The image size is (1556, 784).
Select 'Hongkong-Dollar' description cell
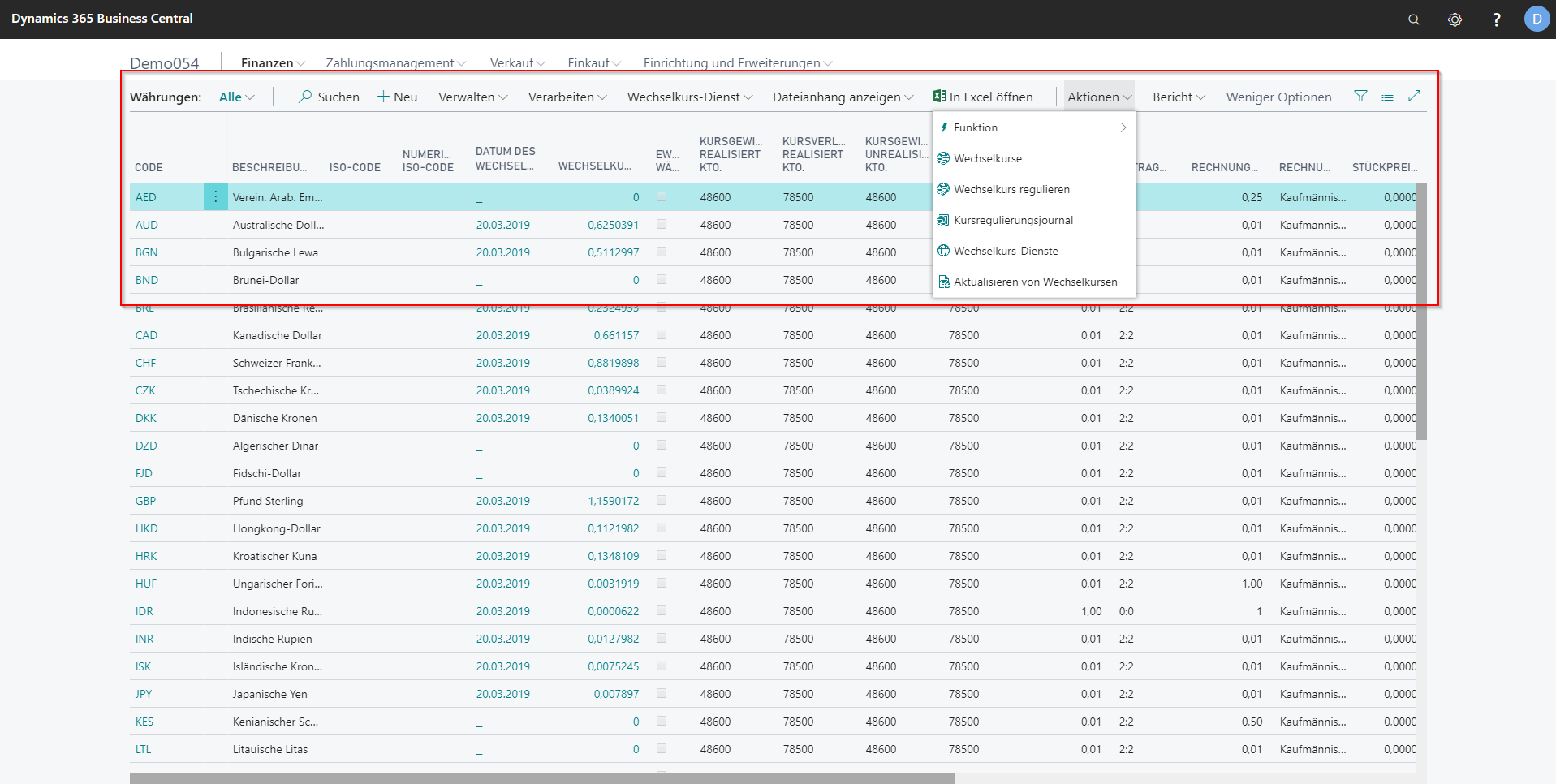pos(276,528)
